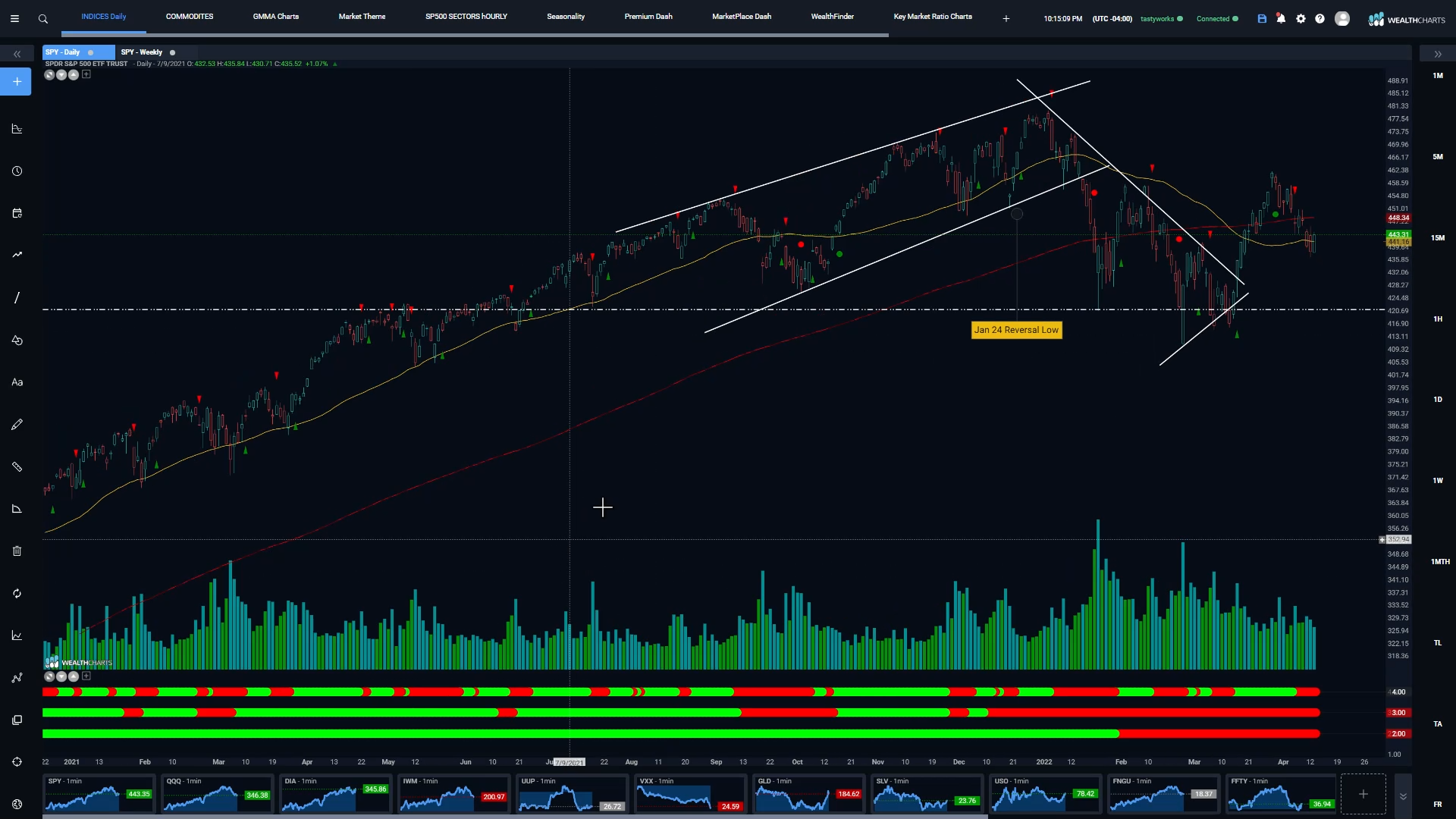Toggle the link dot on SPY - Weekly tab
1456x819 pixels.
tap(172, 52)
